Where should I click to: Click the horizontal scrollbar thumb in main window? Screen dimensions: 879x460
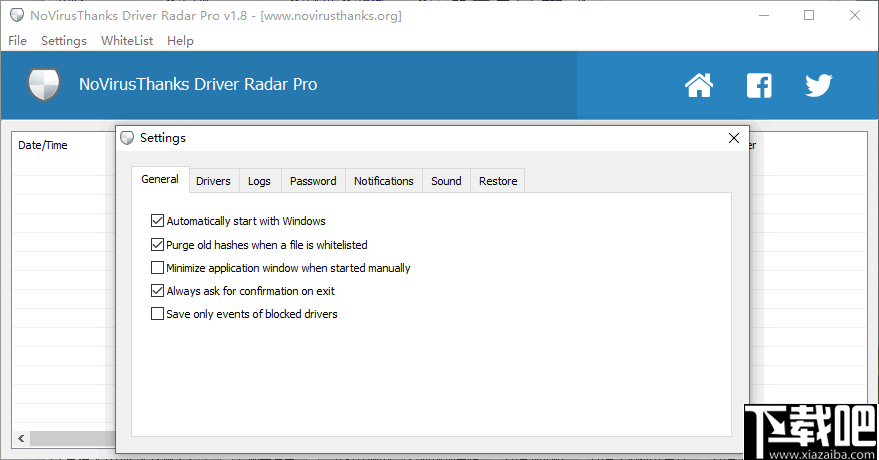pyautogui.click(x=73, y=438)
